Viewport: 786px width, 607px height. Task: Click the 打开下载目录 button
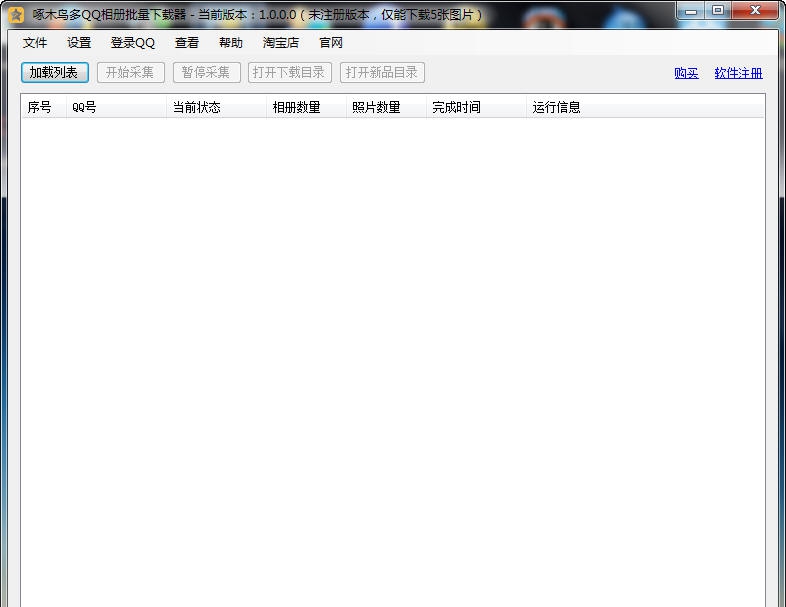click(x=290, y=73)
